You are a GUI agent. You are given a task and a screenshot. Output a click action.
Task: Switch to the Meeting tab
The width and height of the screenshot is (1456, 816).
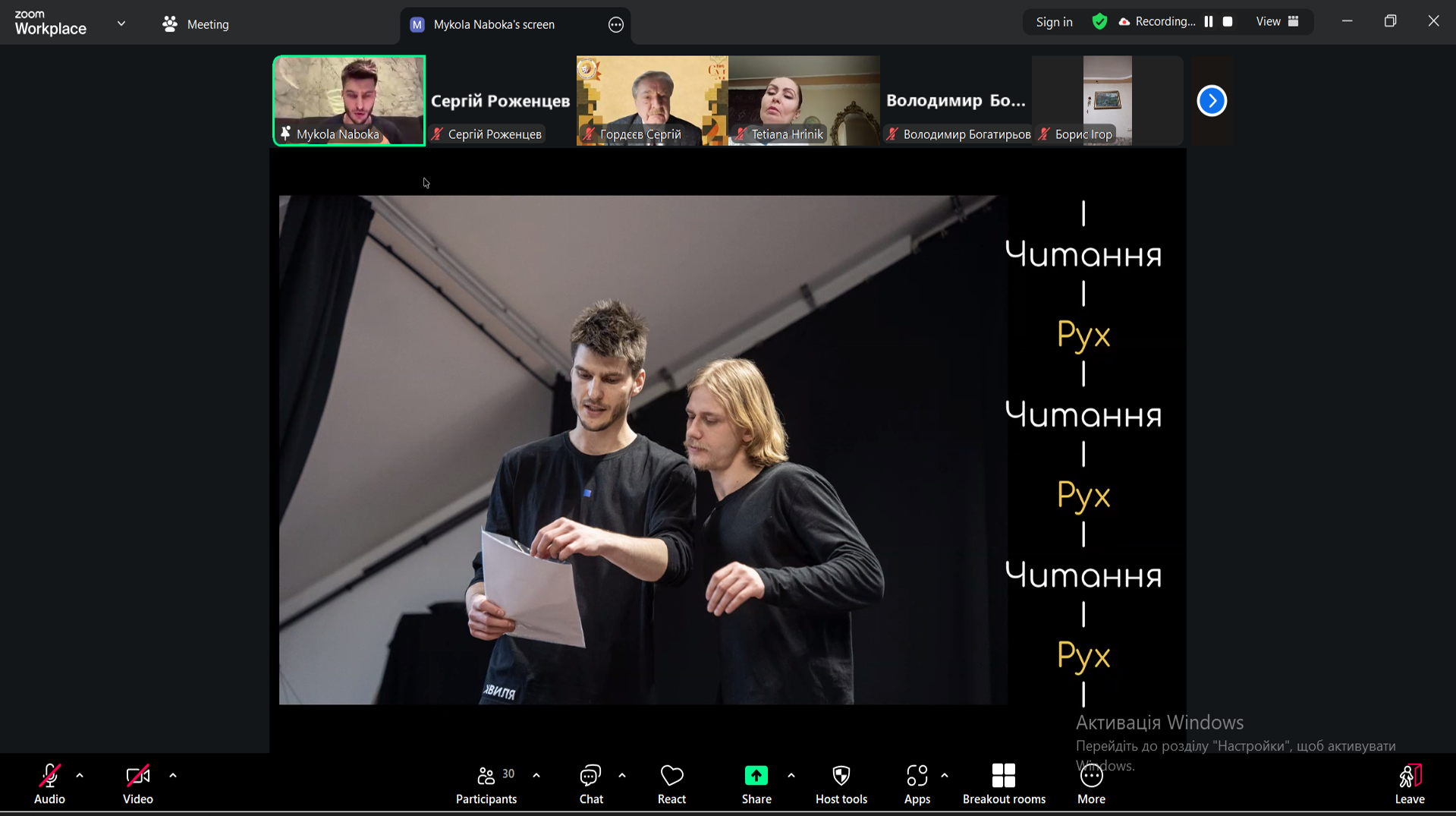tap(196, 24)
